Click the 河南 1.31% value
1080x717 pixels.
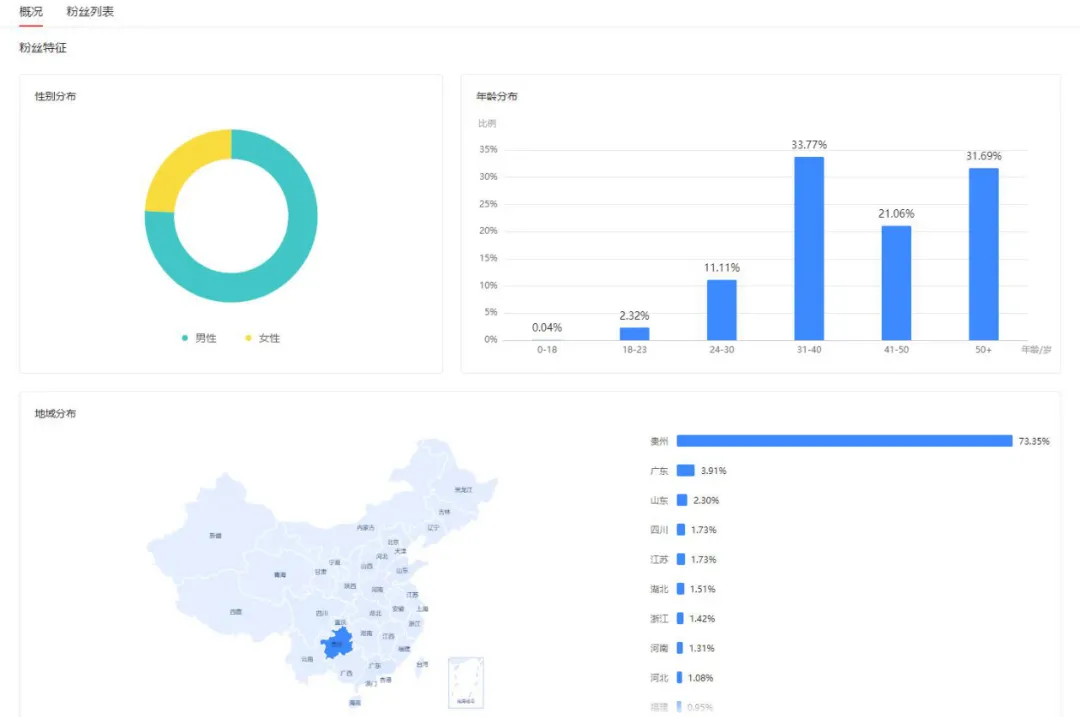[702, 648]
